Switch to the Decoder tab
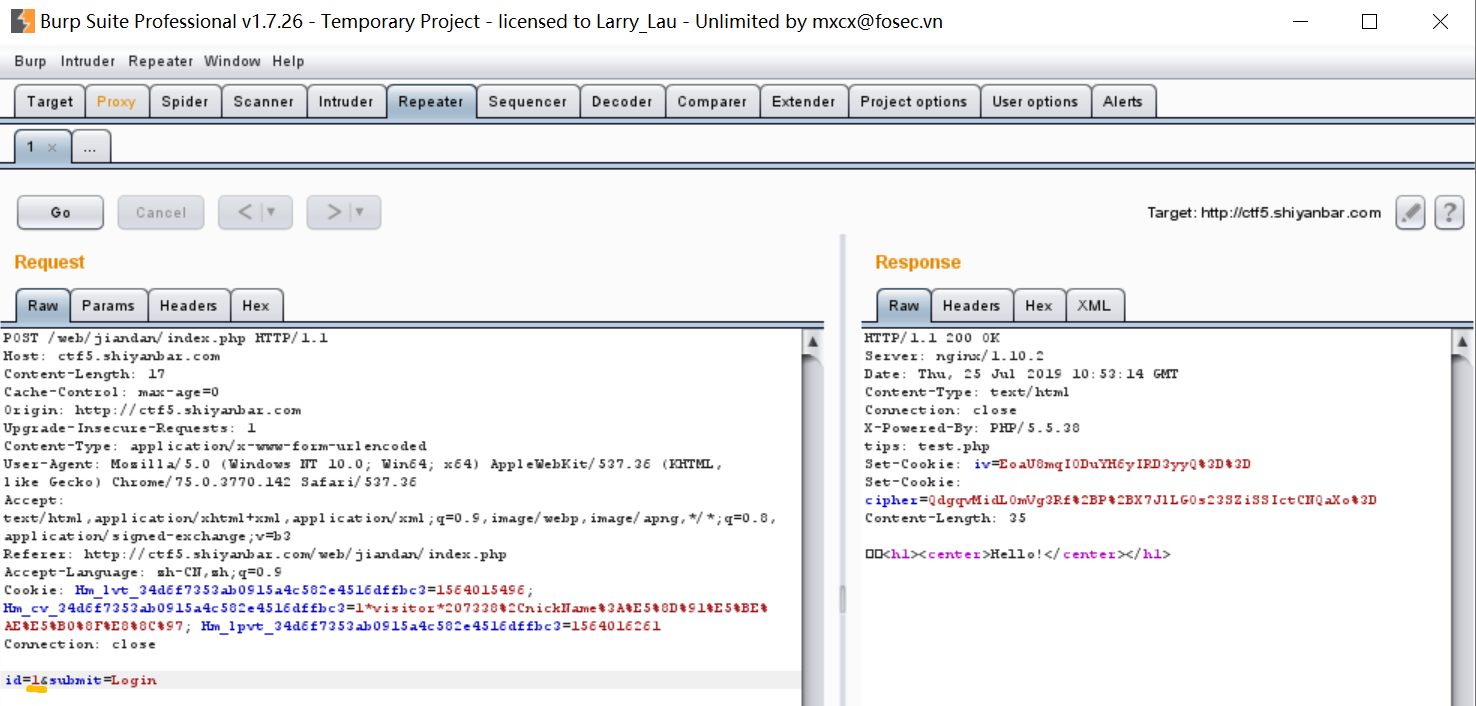The width and height of the screenshot is (1476, 706). tap(622, 102)
